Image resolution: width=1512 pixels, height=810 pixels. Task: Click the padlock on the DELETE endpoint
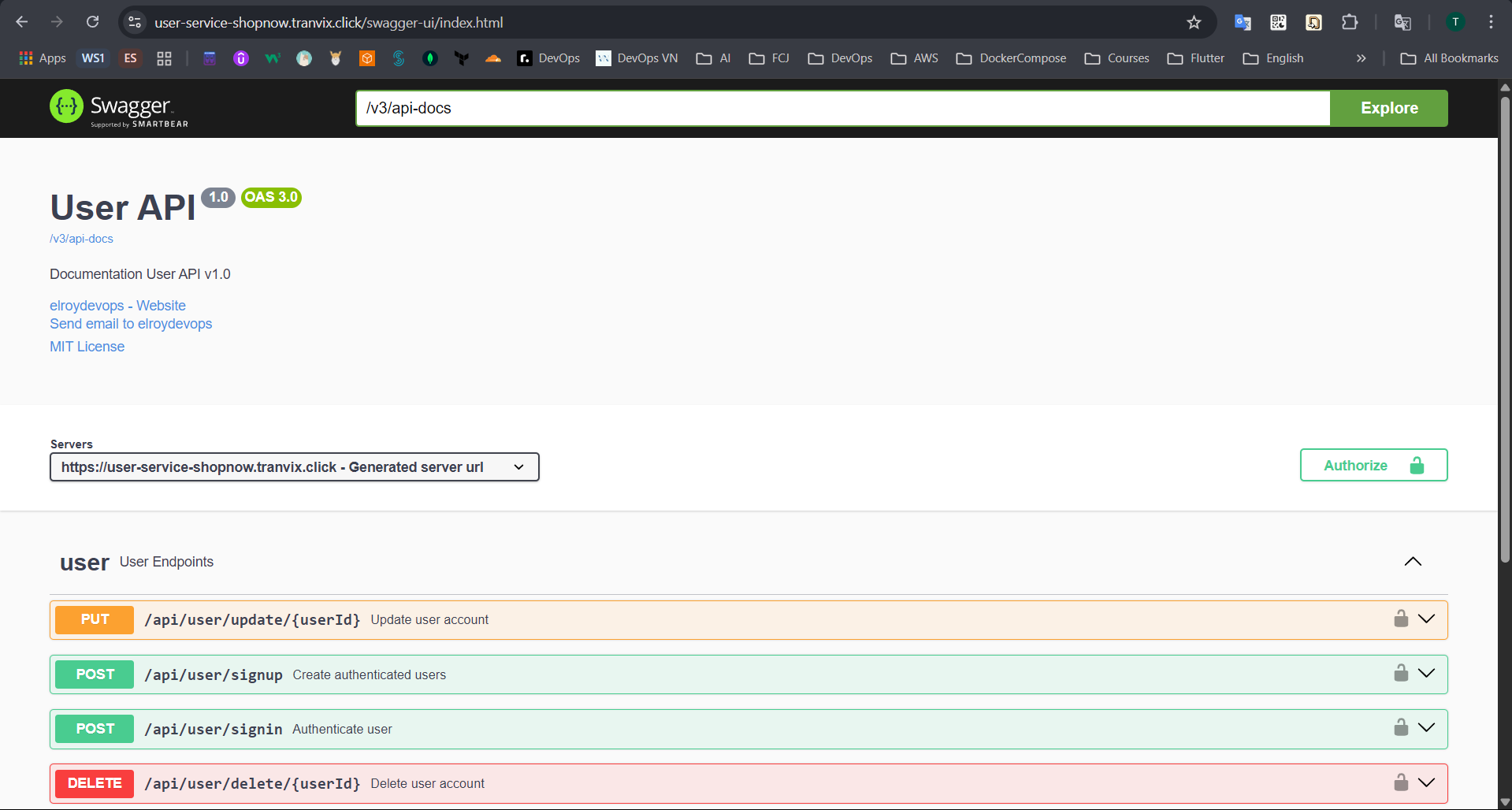[x=1401, y=782]
